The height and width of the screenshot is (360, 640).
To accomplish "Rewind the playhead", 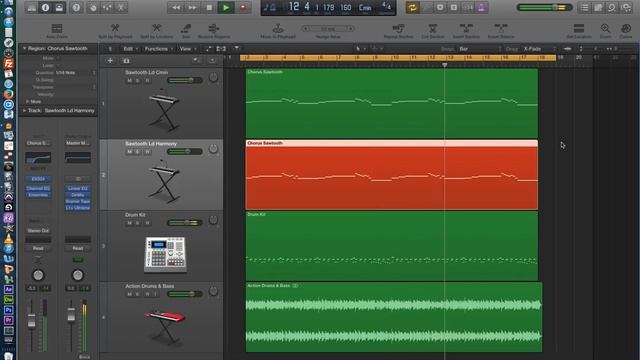I will click(176, 7).
